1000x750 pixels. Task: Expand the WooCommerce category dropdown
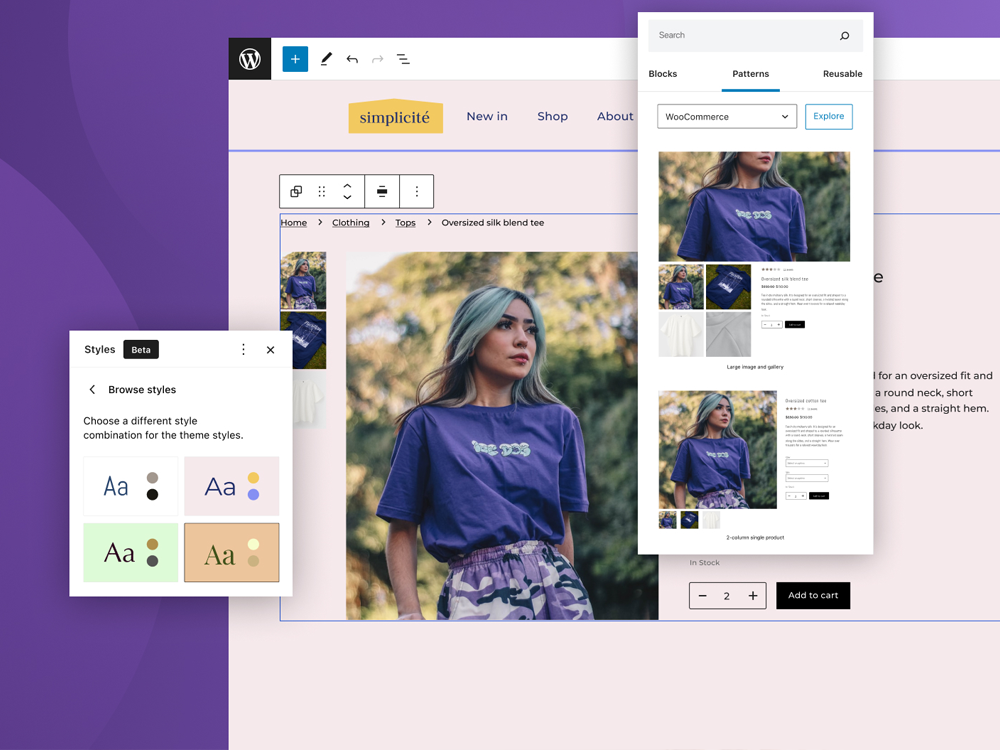[727, 117]
